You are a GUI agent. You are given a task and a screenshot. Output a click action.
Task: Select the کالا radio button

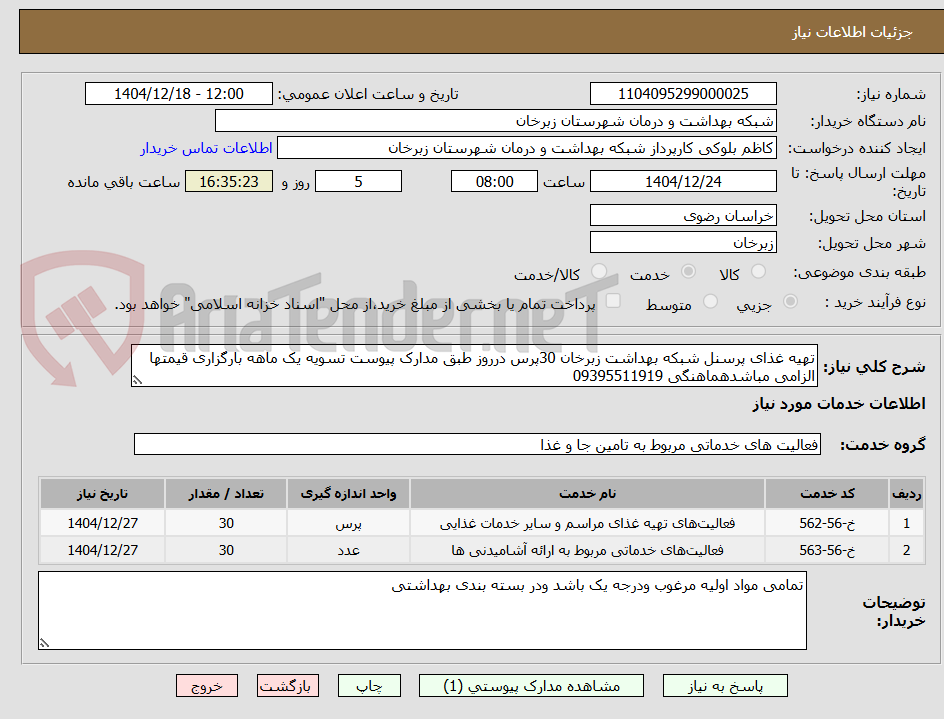(759, 272)
